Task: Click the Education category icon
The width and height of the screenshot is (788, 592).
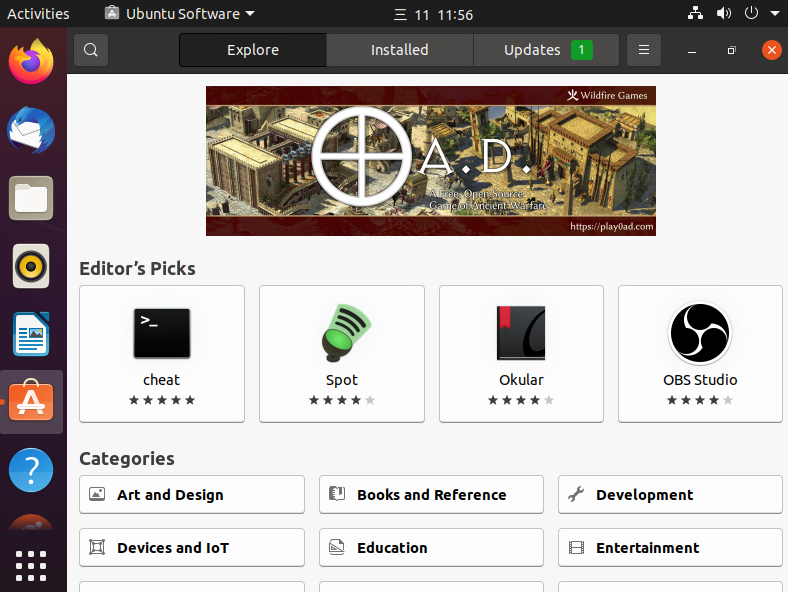Action: coord(337,547)
